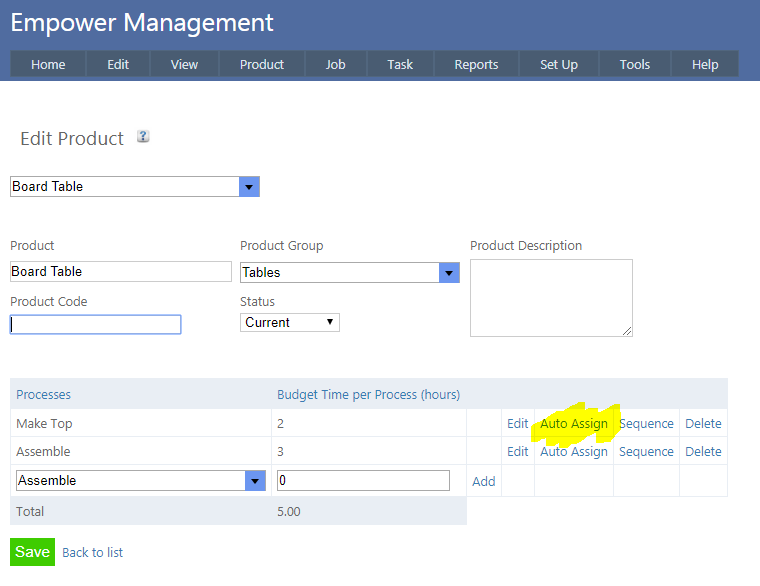
Task: Open the Reports menu
Action: tap(476, 64)
